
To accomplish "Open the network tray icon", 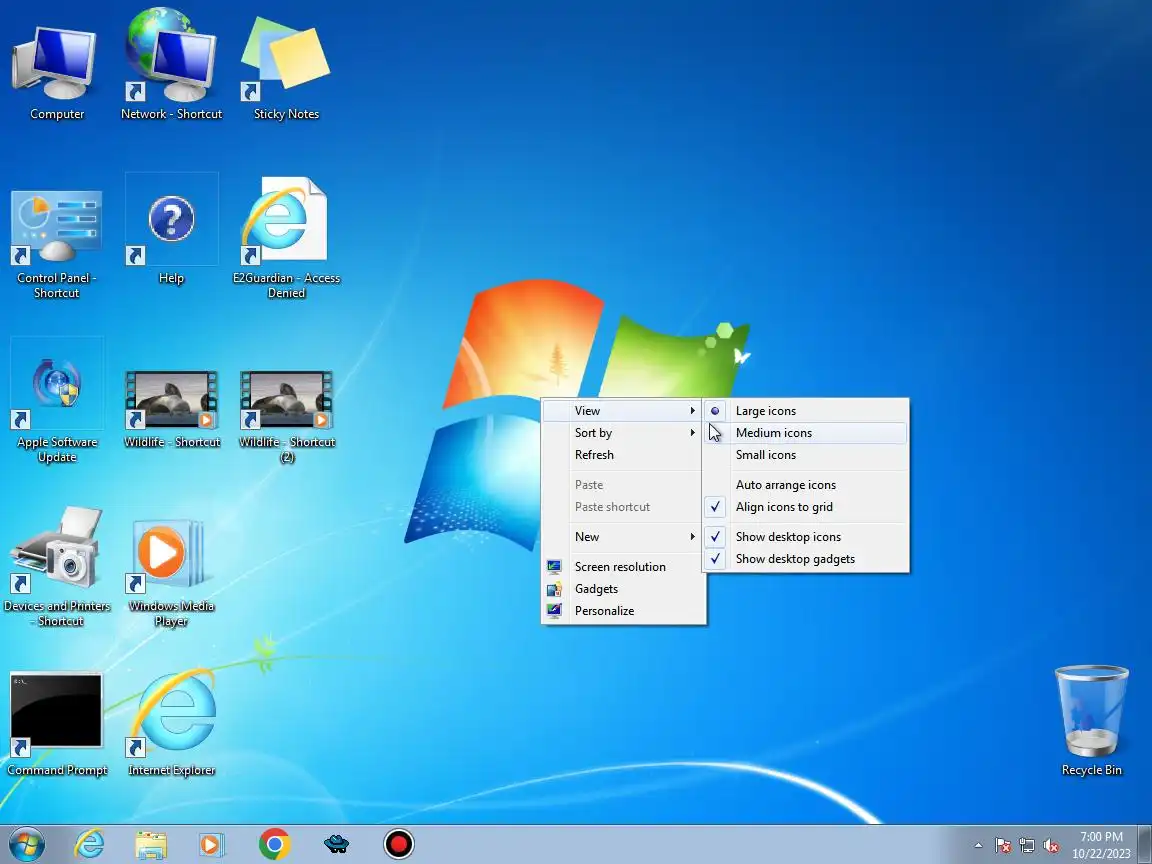I will click(1027, 846).
